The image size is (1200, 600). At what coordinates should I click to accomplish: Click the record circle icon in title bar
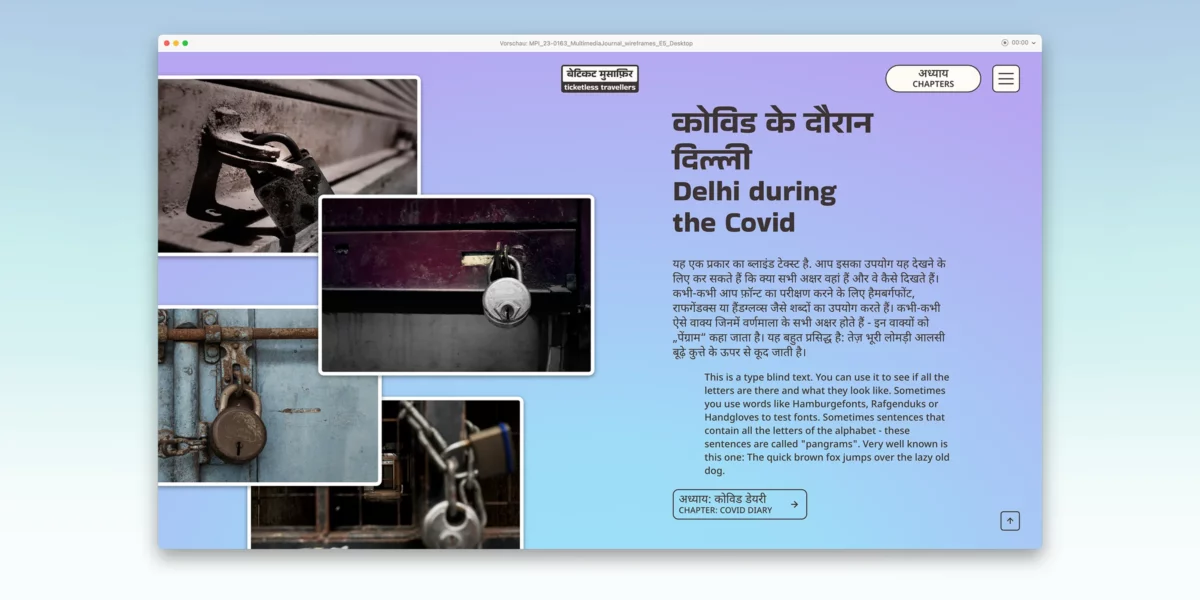click(1005, 43)
